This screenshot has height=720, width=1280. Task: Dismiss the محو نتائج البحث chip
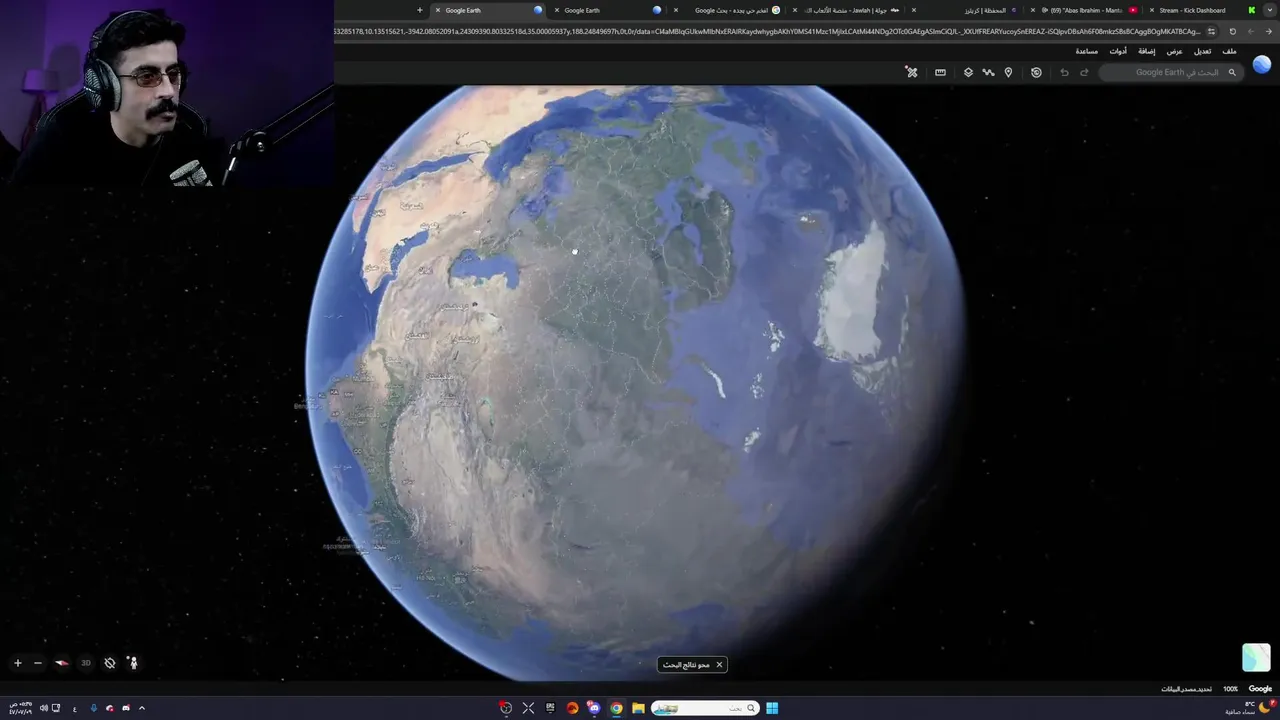tap(719, 665)
